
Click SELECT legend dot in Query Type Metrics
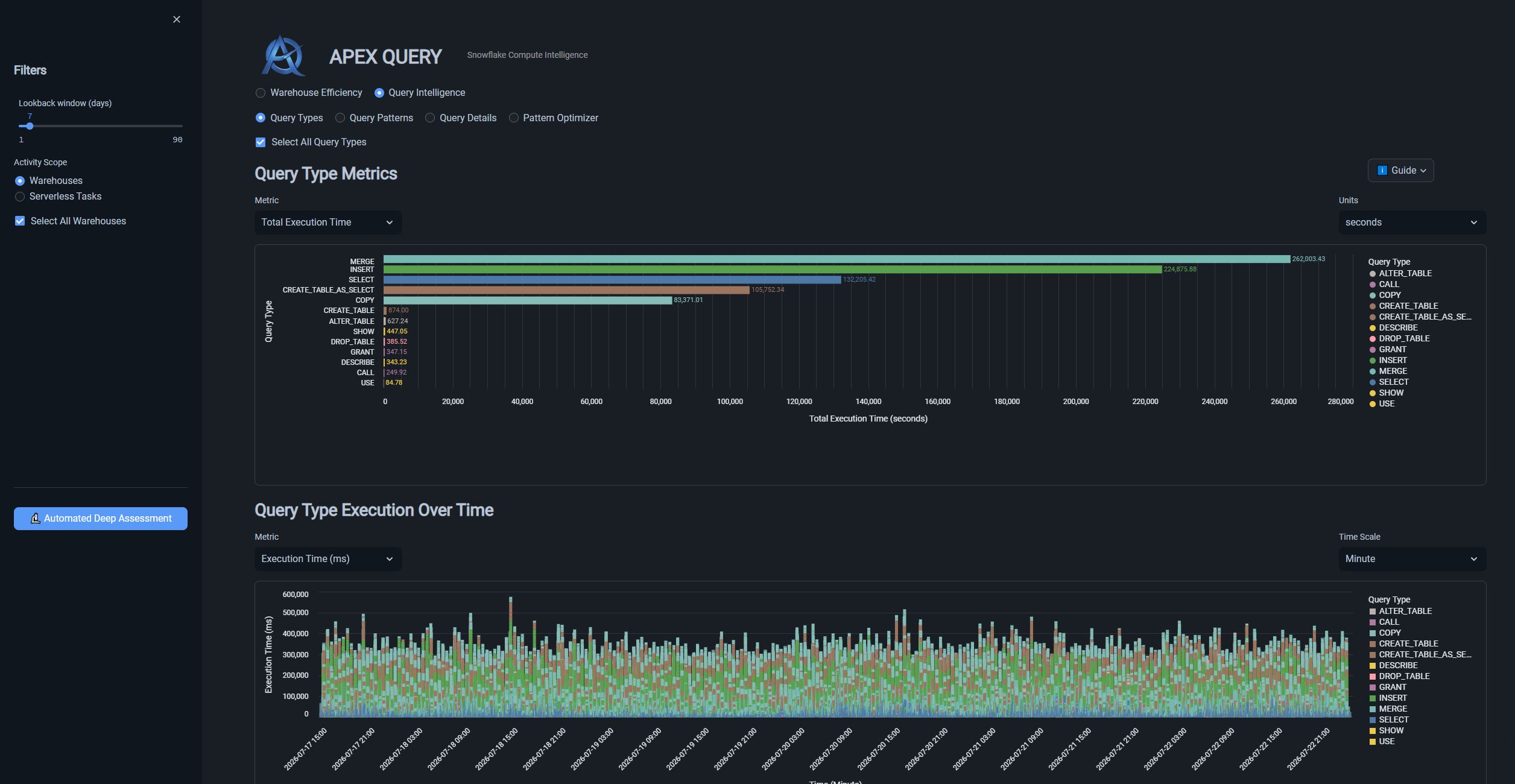(x=1373, y=382)
